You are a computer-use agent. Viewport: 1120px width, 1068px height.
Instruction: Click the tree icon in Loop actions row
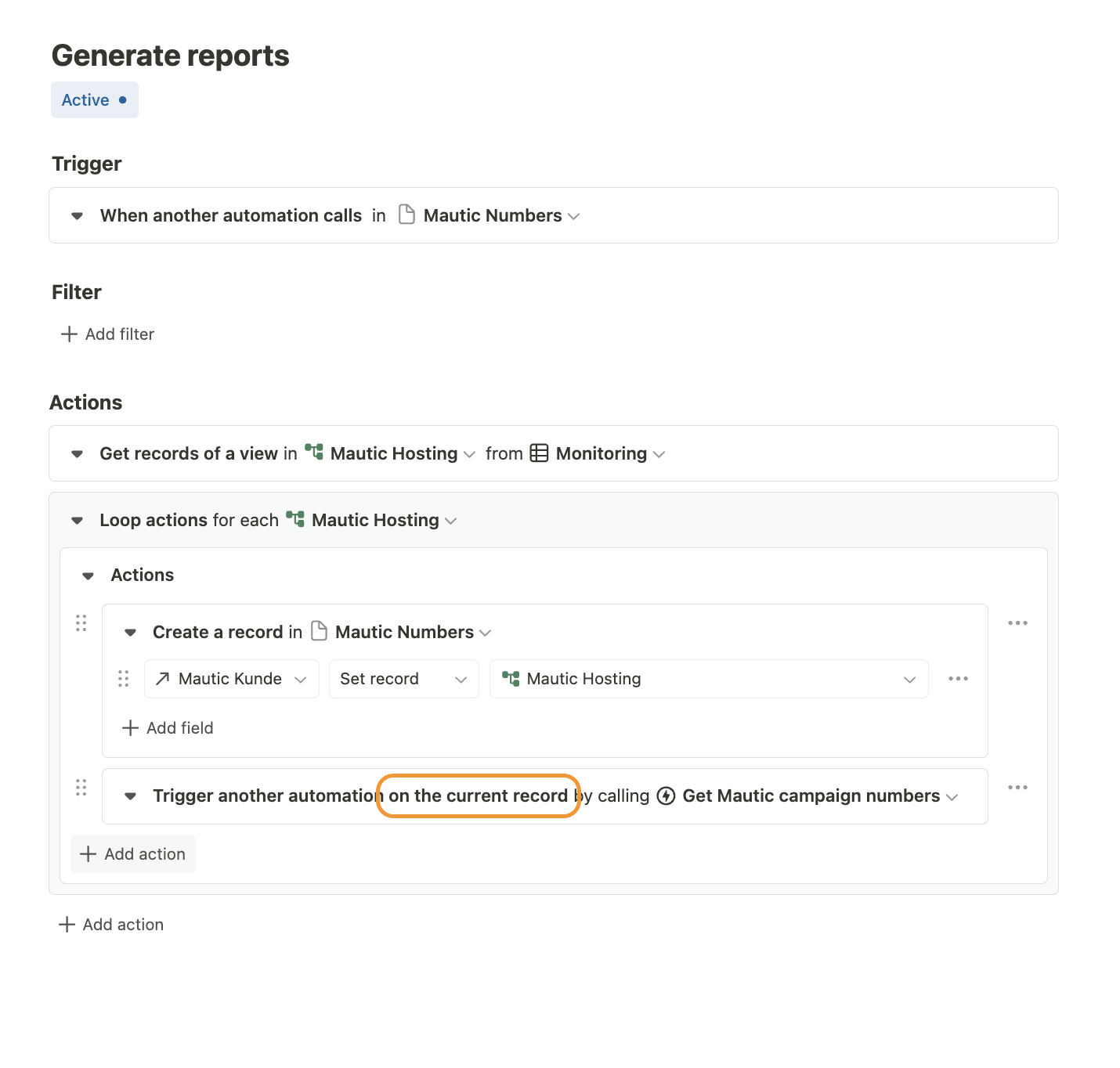pyautogui.click(x=295, y=518)
